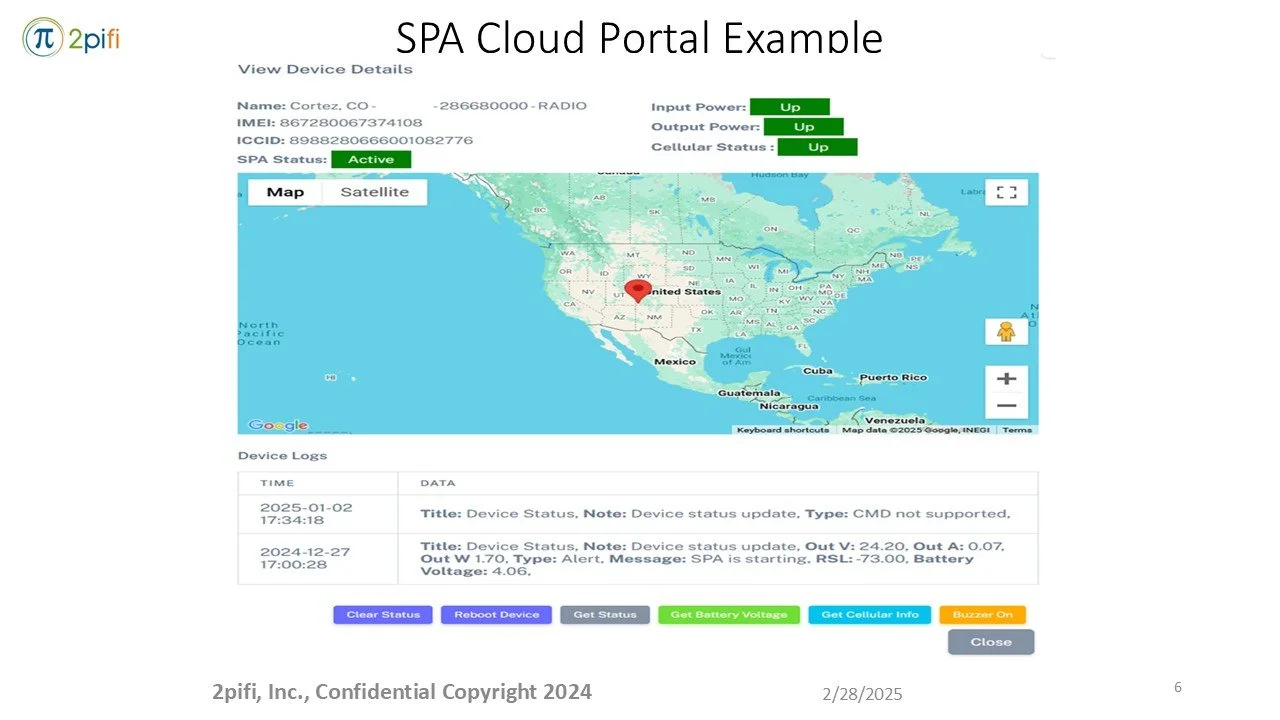The height and width of the screenshot is (720, 1280).
Task: Select the 2024-12-27 17:00:28 log timestamp
Action: coord(306,558)
